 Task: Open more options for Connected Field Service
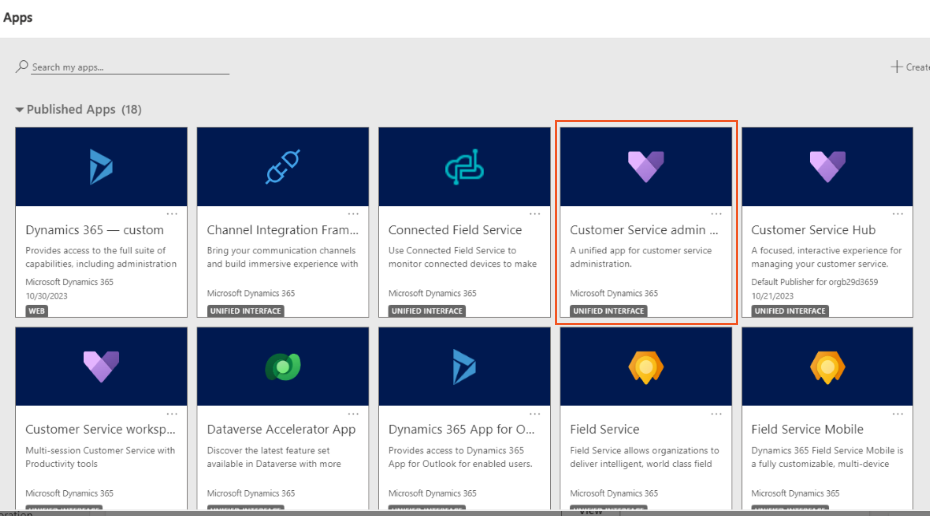535,214
